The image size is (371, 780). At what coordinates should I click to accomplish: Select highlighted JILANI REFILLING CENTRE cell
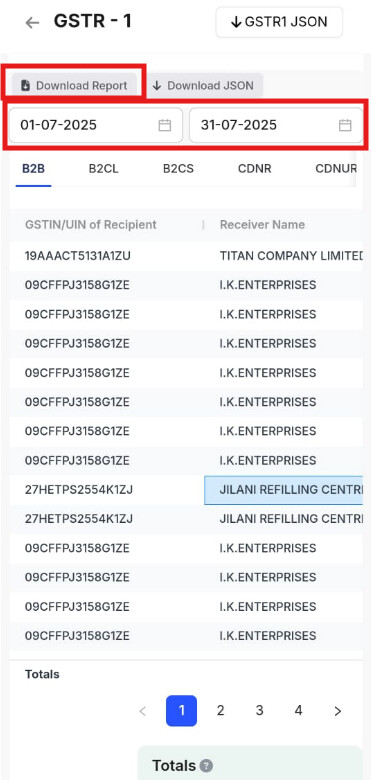click(x=283, y=489)
